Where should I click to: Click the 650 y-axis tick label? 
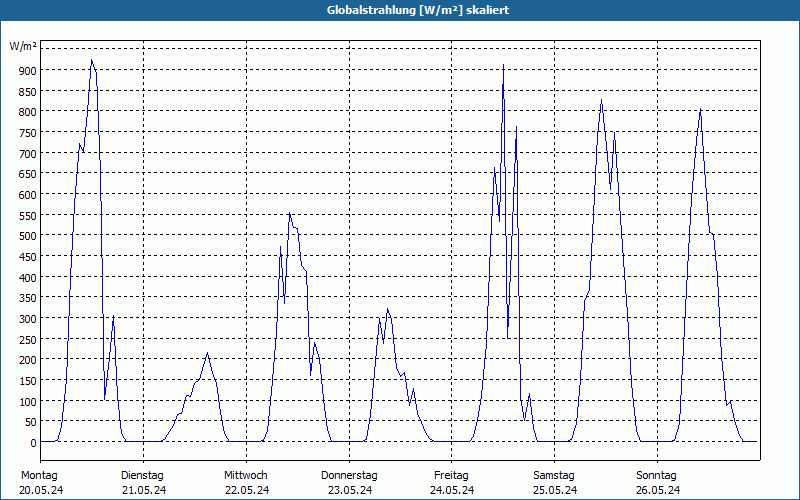point(29,174)
